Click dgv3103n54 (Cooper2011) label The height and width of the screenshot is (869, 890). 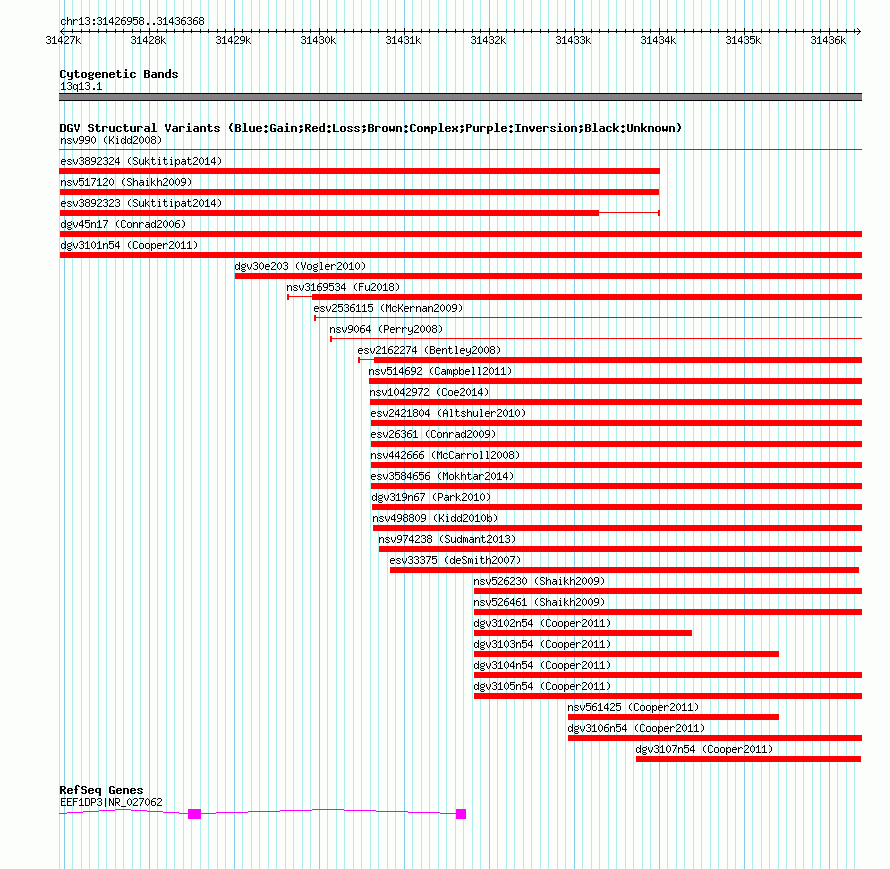(542, 644)
